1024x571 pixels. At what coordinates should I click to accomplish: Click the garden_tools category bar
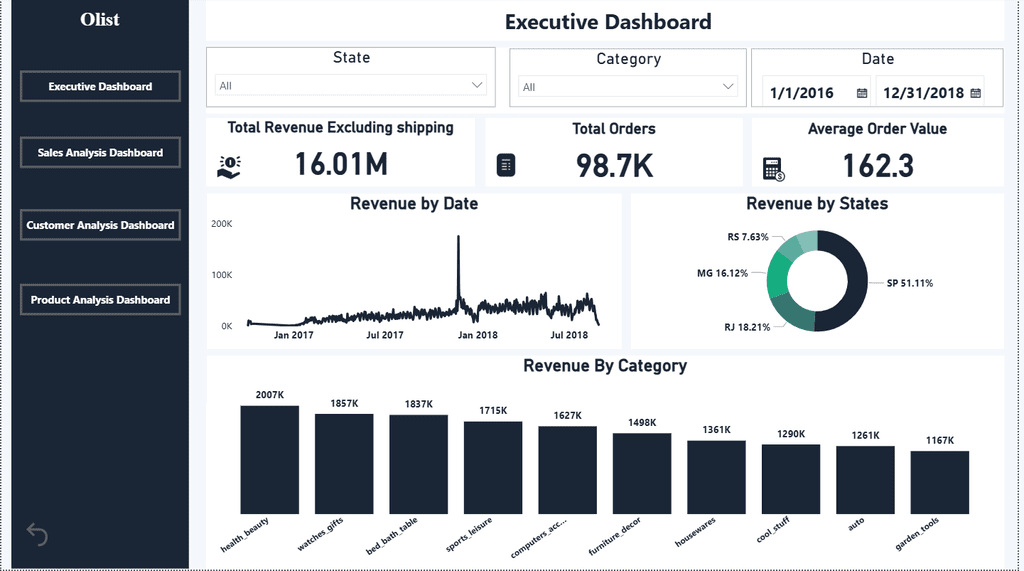[x=940, y=482]
